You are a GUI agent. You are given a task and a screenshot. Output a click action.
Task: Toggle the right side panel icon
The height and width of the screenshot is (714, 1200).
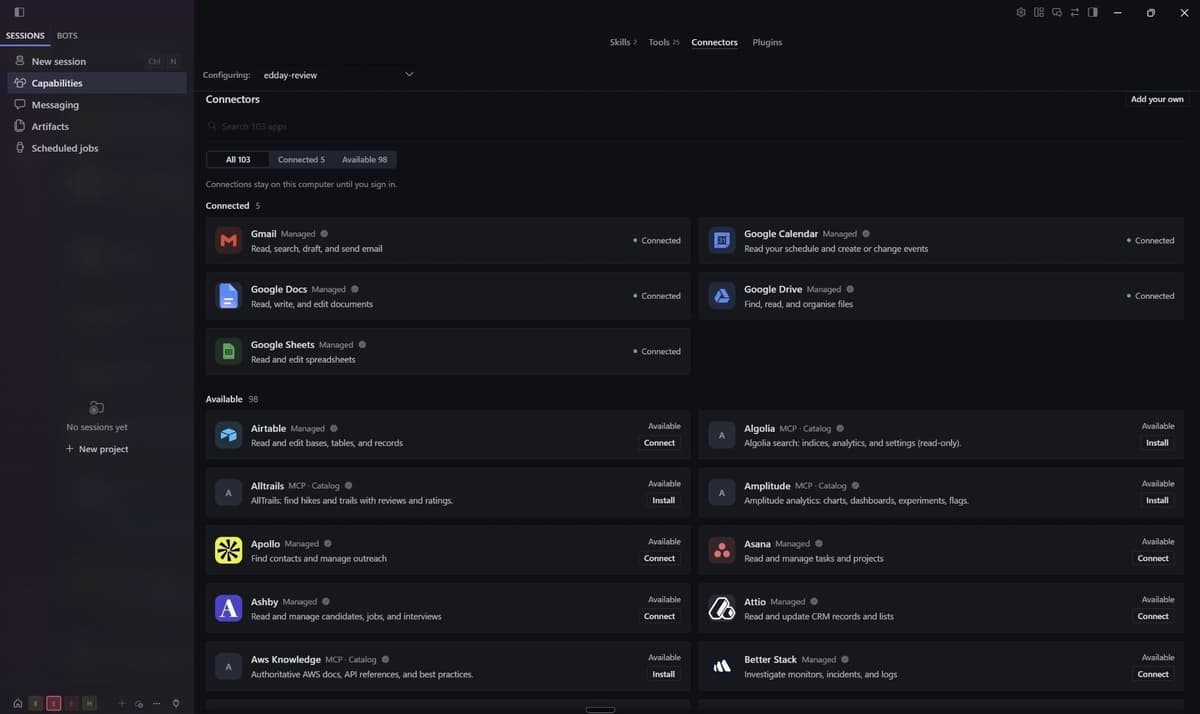1093,12
